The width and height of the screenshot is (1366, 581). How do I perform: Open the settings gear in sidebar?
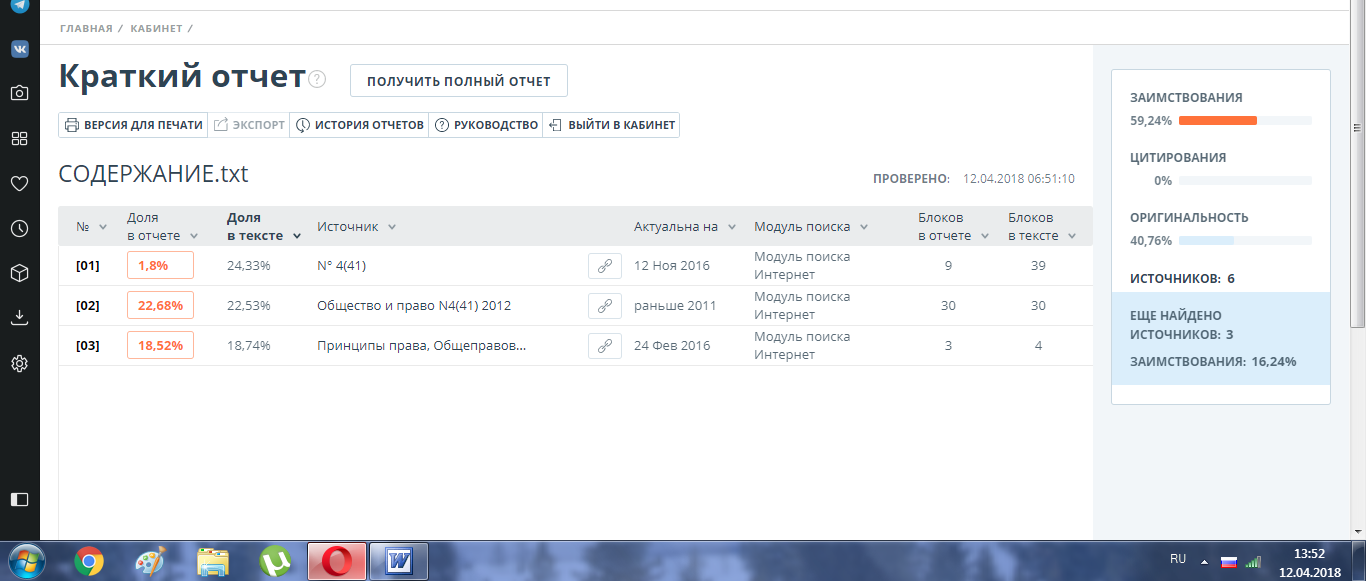coord(19,363)
